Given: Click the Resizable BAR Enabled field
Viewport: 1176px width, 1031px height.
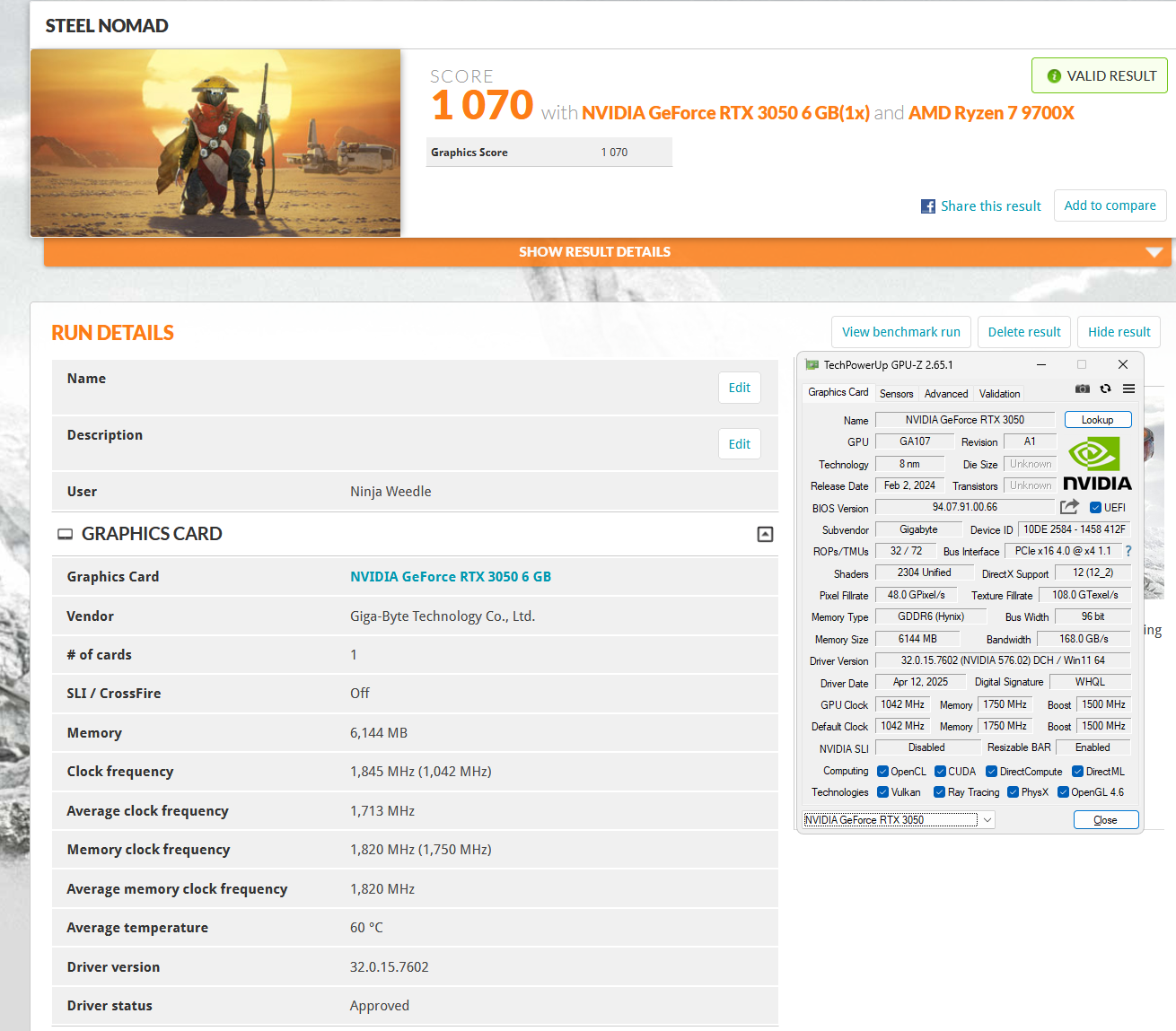Looking at the screenshot, I should pyautogui.click(x=1093, y=747).
